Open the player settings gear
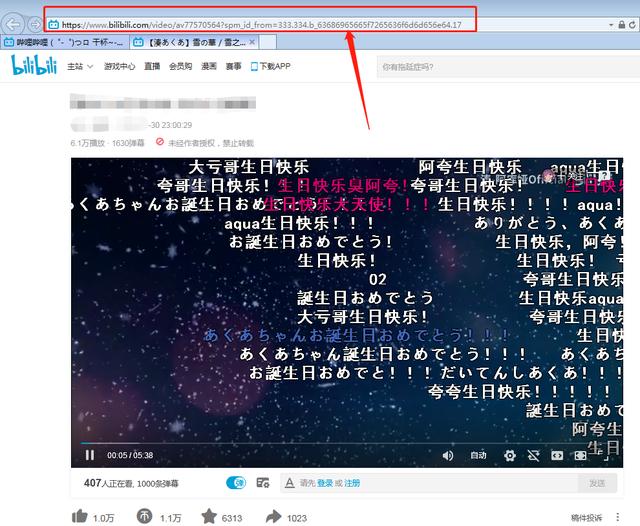The width and height of the screenshot is (640, 526). (510, 455)
